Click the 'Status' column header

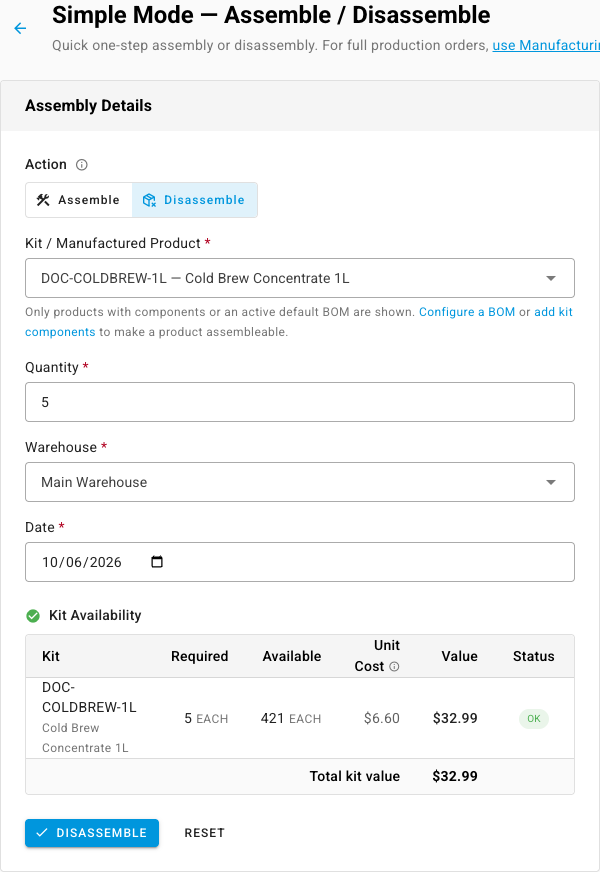coord(534,656)
